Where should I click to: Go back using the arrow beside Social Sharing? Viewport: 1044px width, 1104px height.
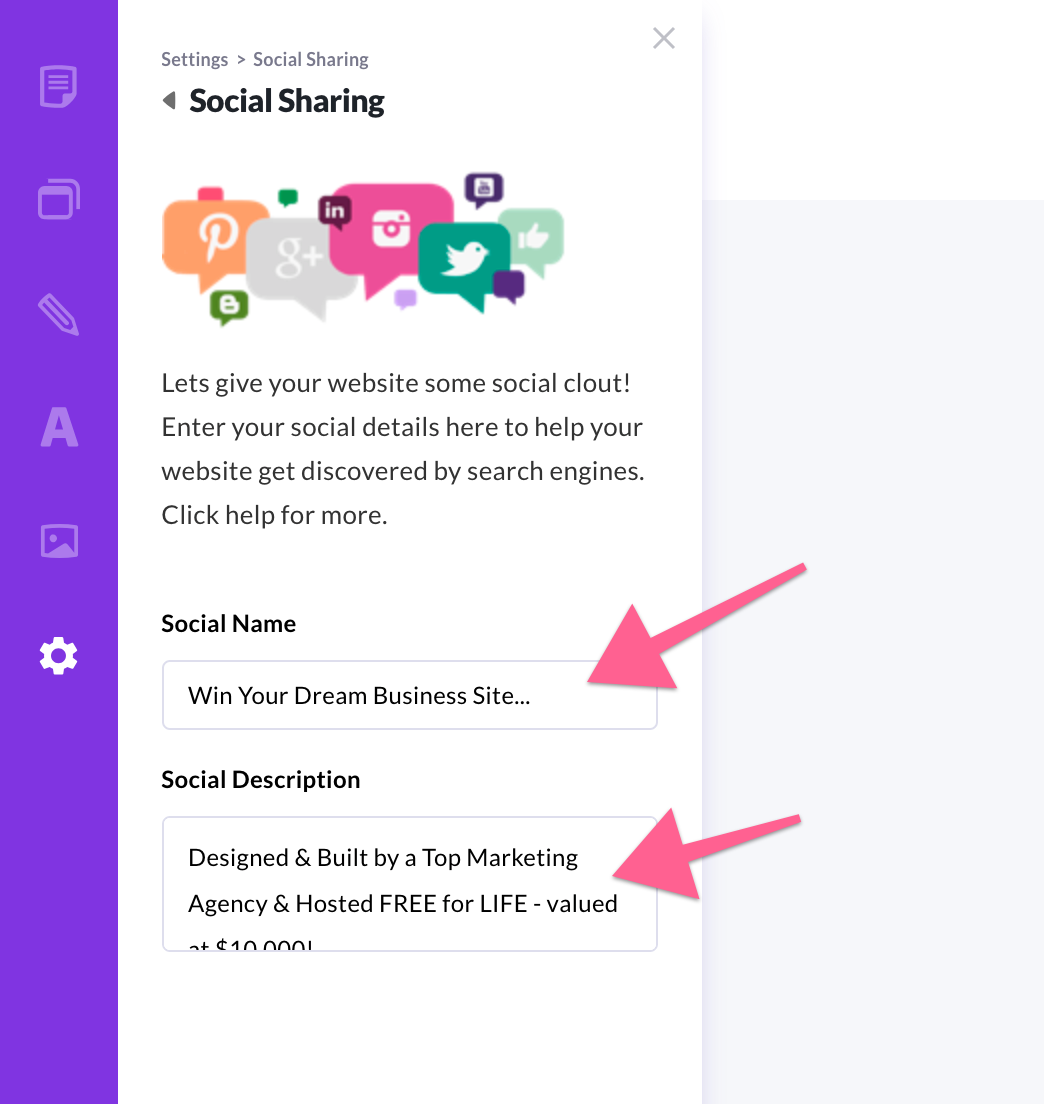click(x=170, y=101)
